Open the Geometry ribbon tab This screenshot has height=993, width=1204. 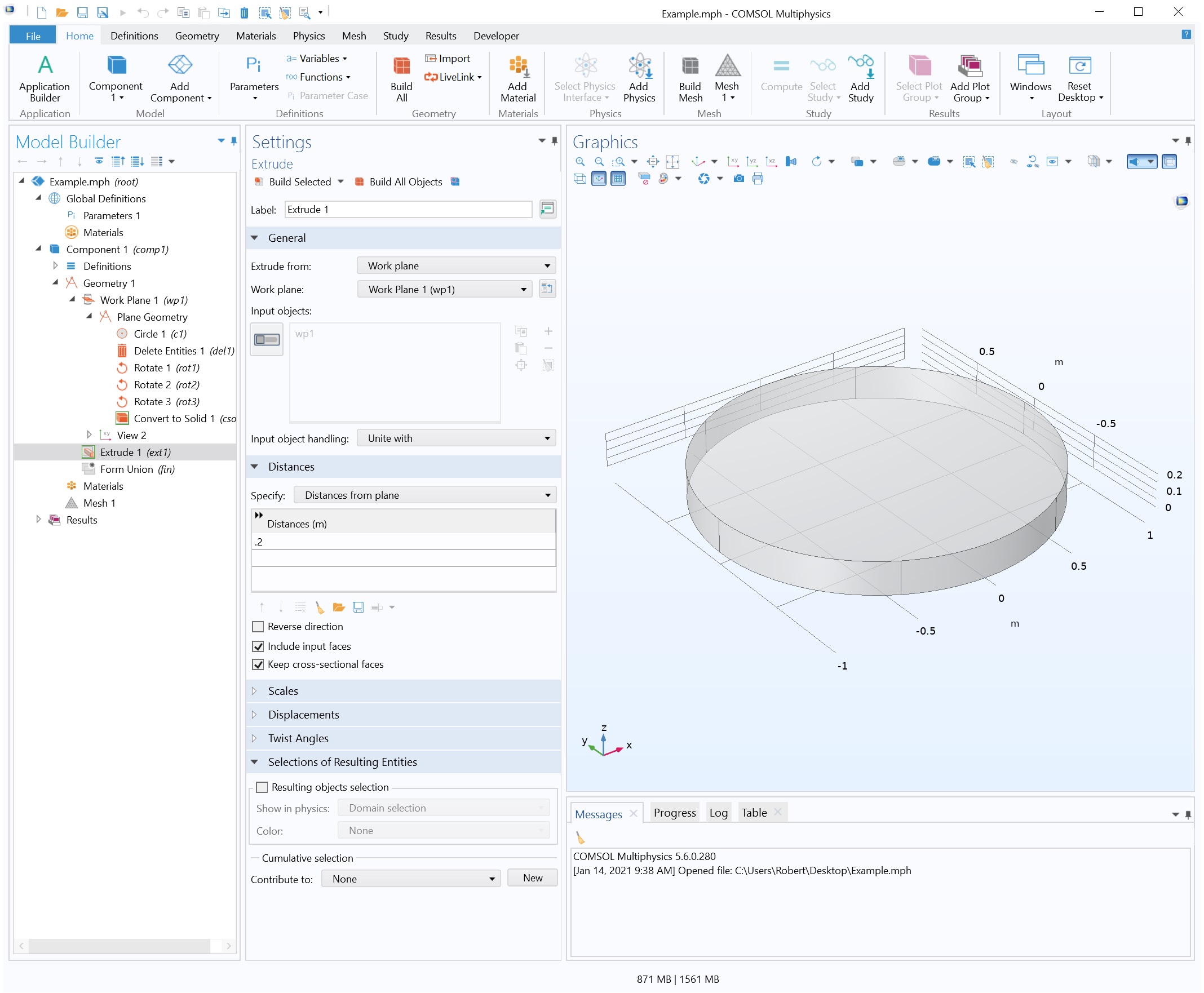[x=197, y=36]
